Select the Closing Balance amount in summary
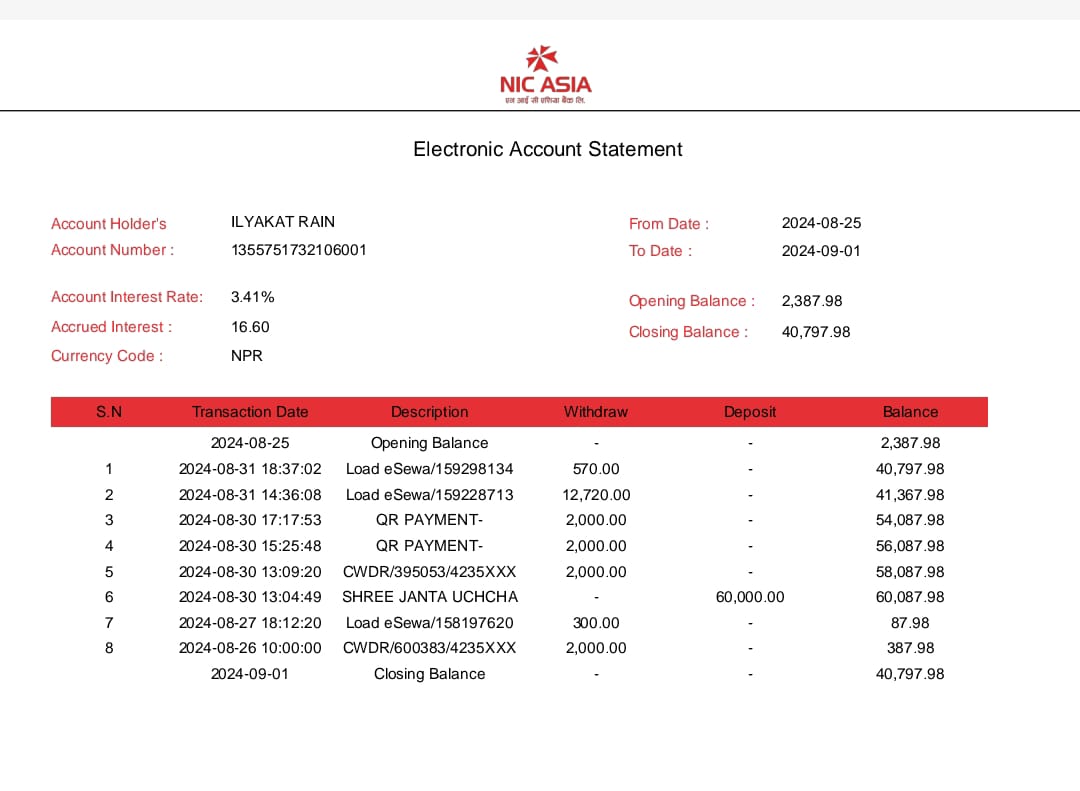Screen dimensions: 1080x791 (816, 332)
